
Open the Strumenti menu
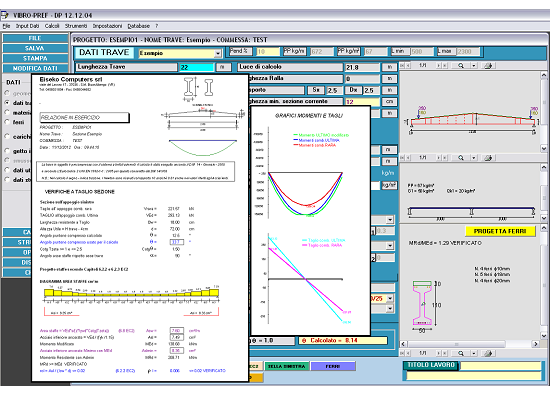[x=76, y=26]
